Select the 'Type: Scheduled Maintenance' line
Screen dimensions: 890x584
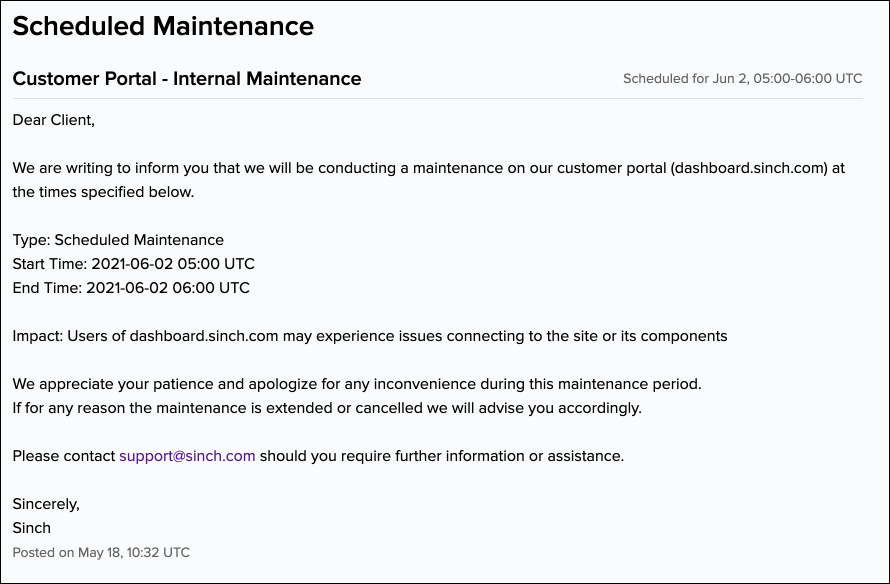pos(118,240)
